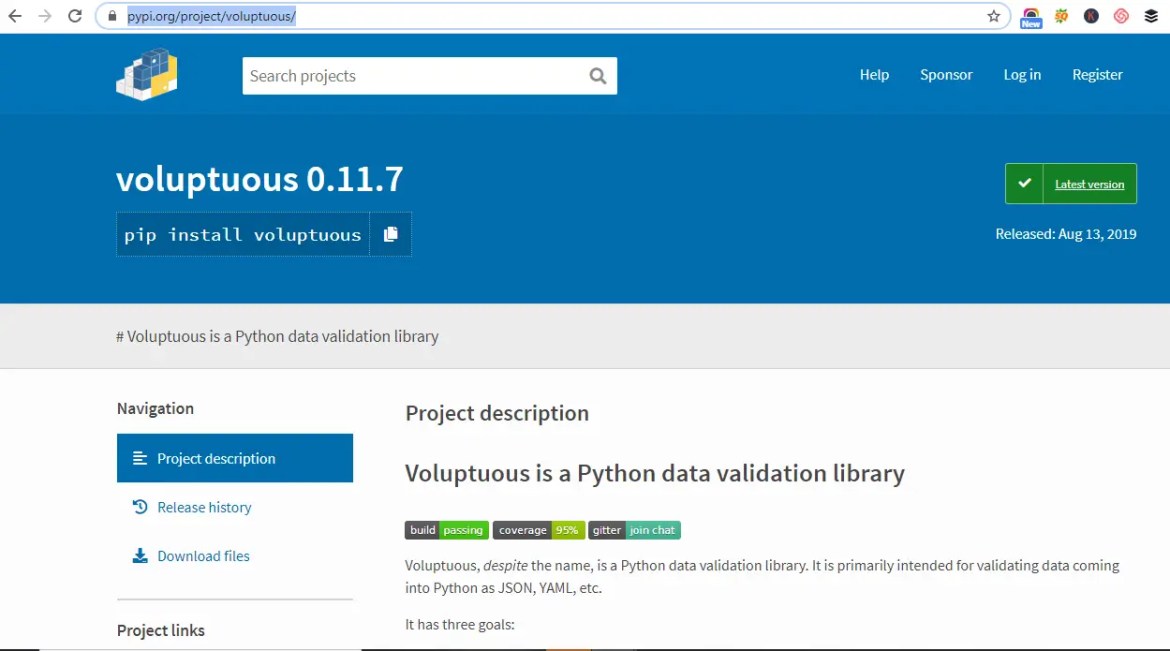Click the magnifying glass search icon
Viewport: 1170px width, 651px height.
click(x=598, y=75)
